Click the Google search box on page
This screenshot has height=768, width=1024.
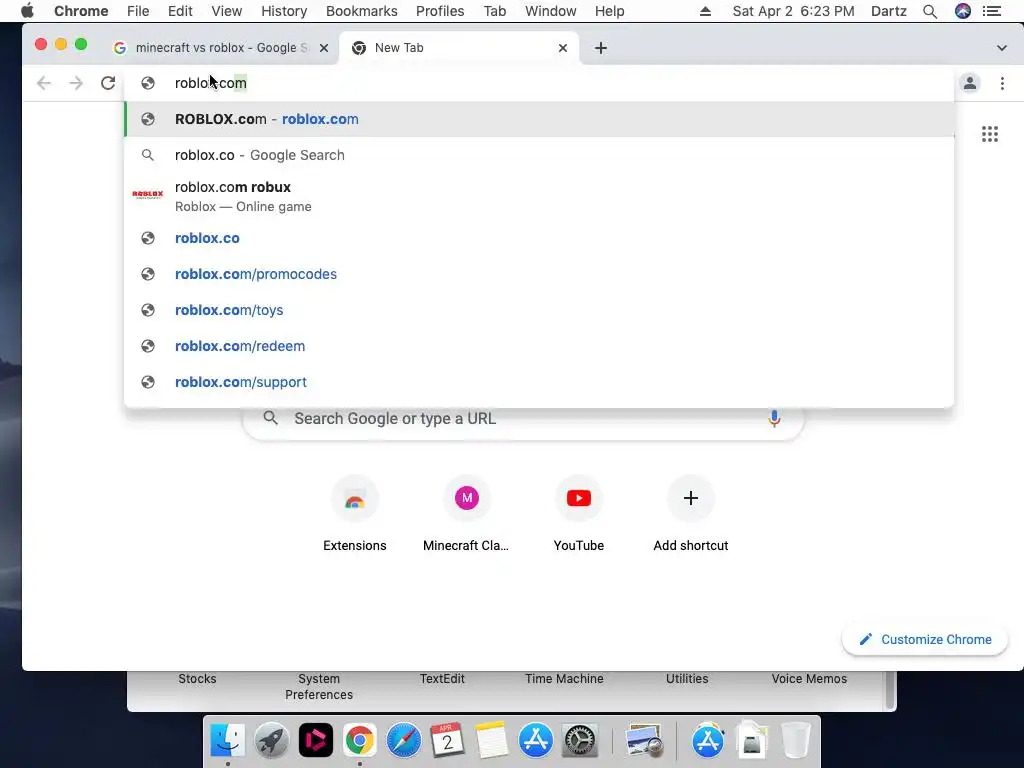(x=522, y=422)
